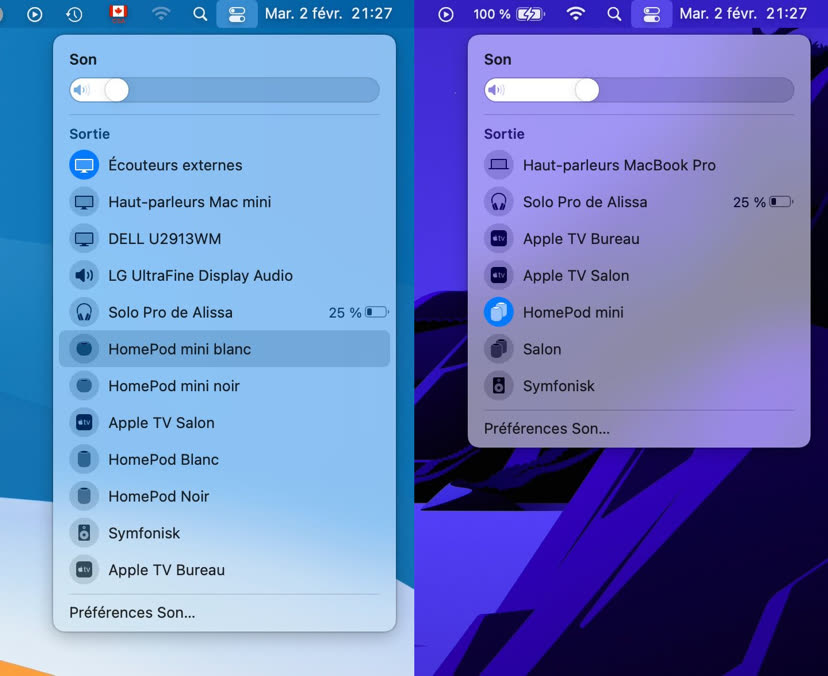Click Symfonisk speaker icon in left panel
The height and width of the screenshot is (676, 828).
click(84, 533)
